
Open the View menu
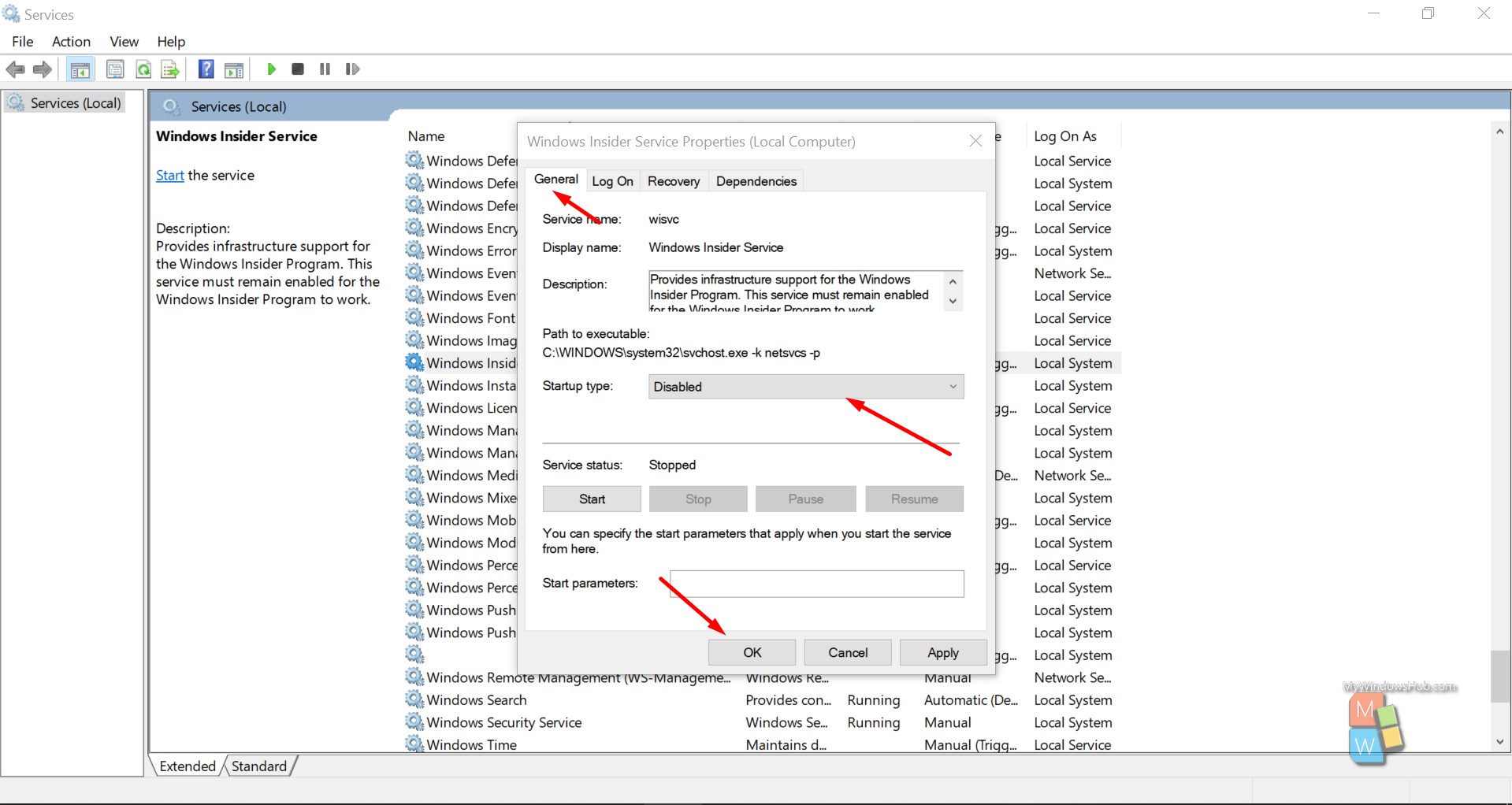(x=124, y=42)
